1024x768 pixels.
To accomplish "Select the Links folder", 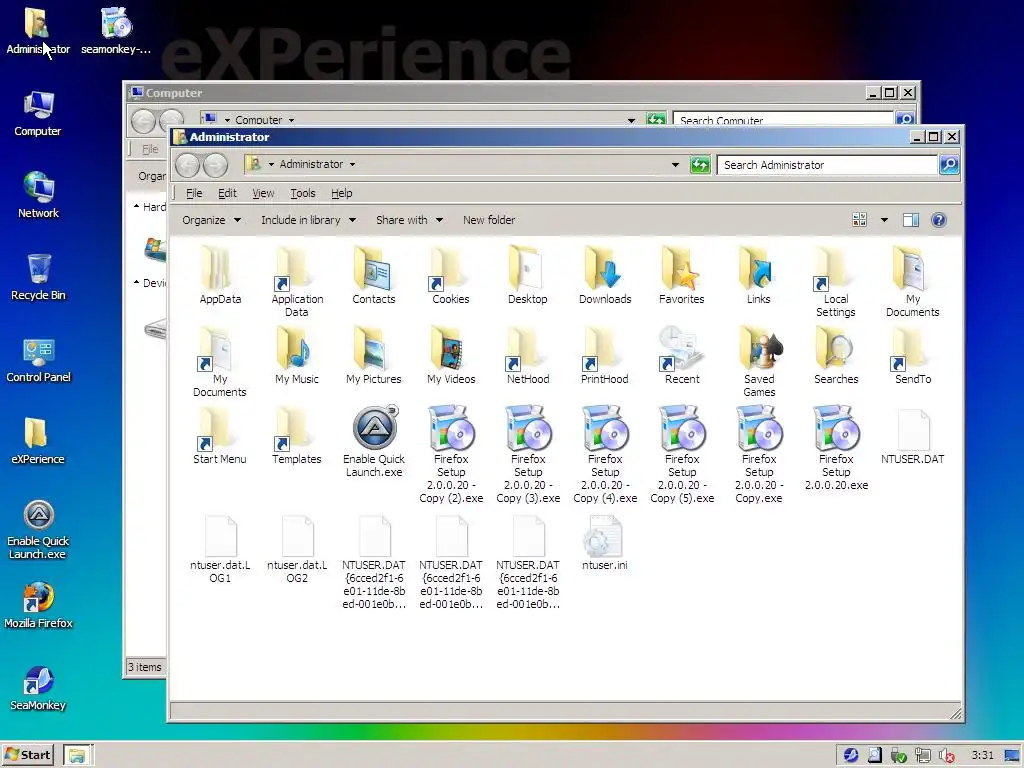I will tap(759, 276).
